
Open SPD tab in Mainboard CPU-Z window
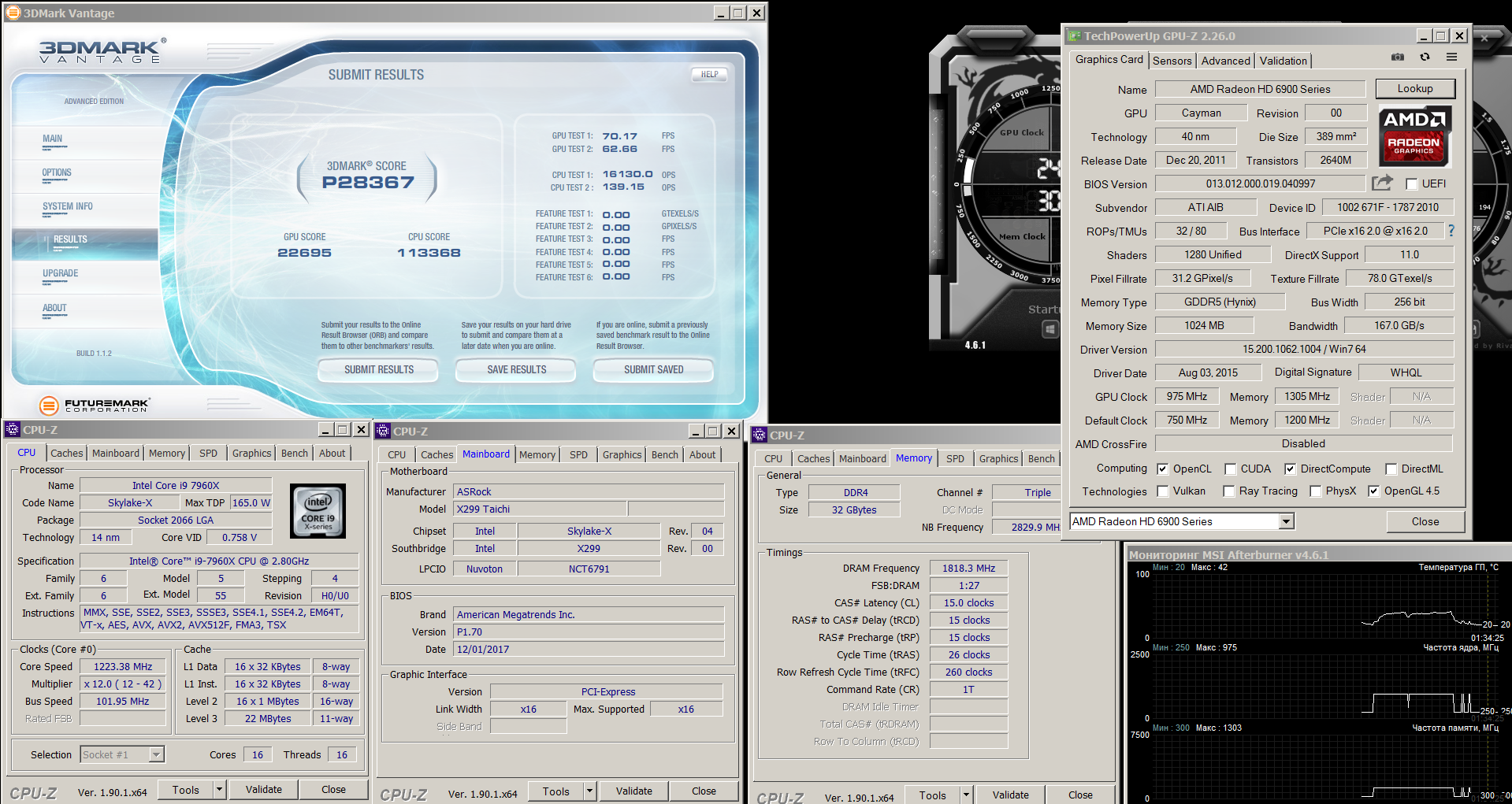point(578,454)
